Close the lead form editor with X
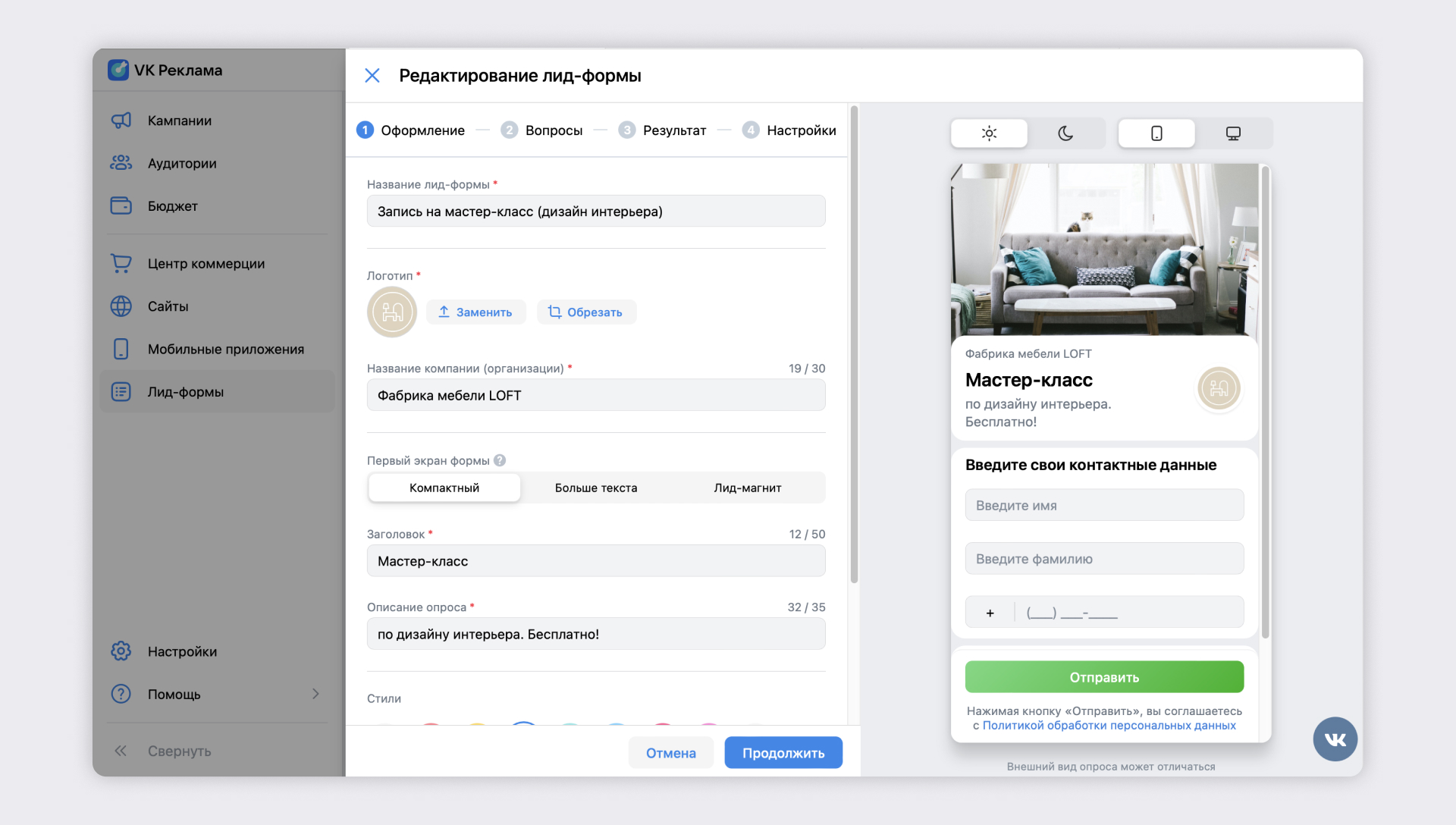Viewport: 1456px width, 825px height. 372,75
